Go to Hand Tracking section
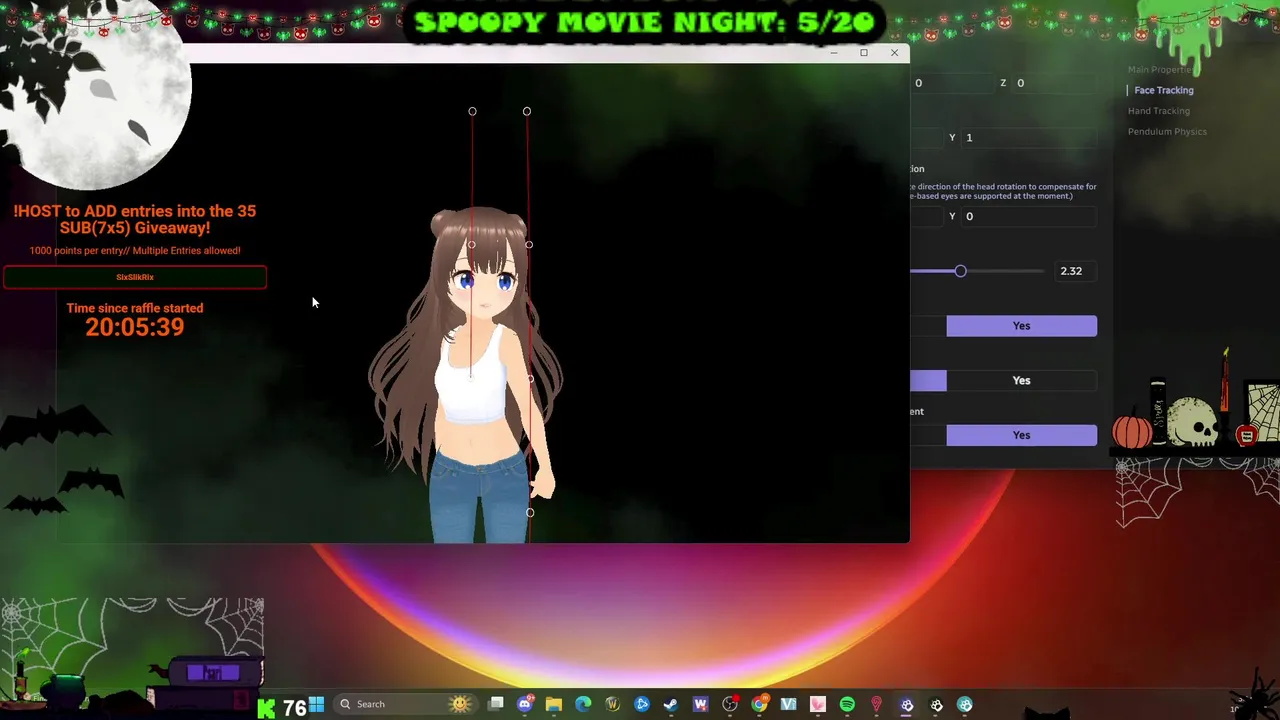Image resolution: width=1280 pixels, height=720 pixels. 1159,111
